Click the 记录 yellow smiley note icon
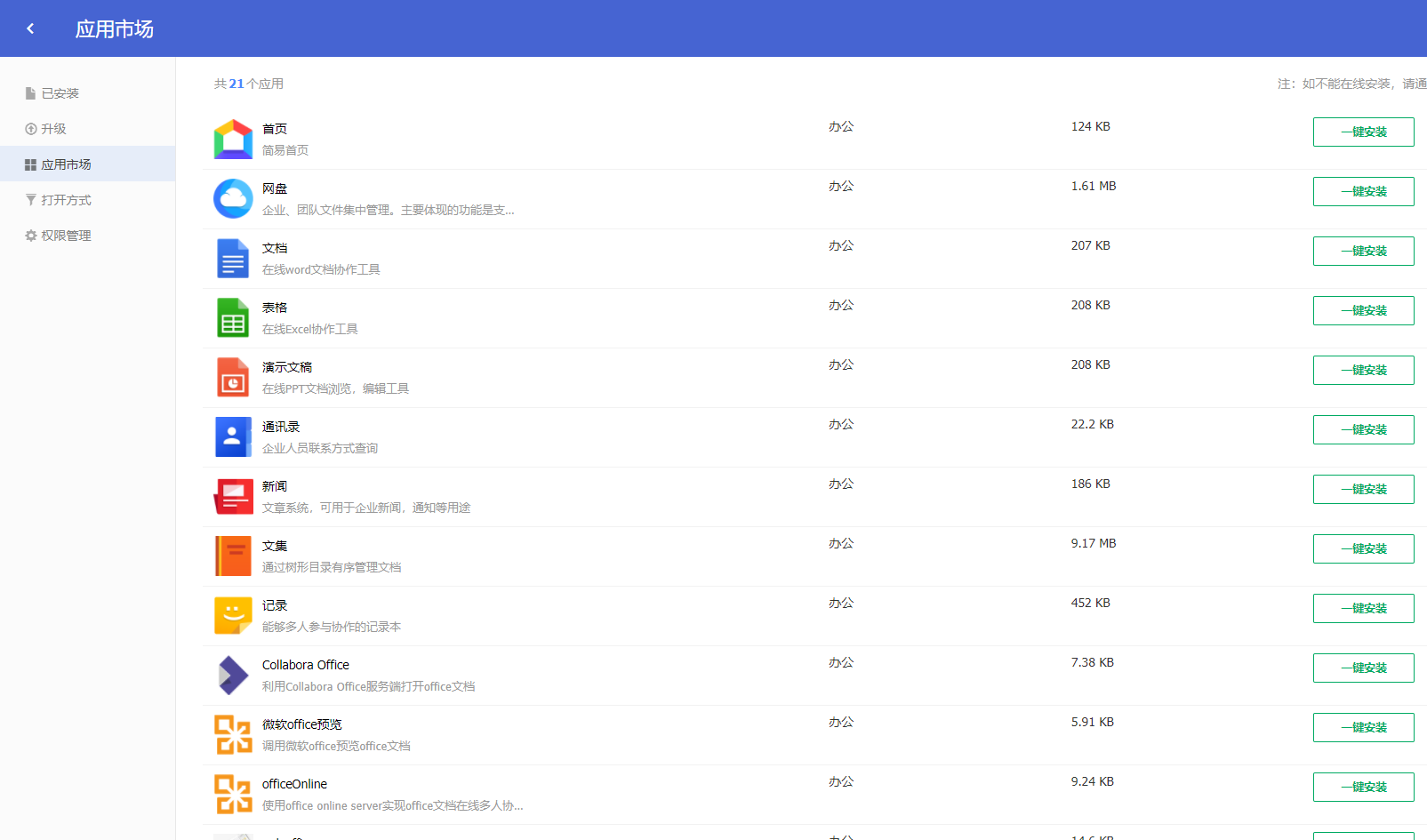1427x840 pixels. [x=233, y=616]
